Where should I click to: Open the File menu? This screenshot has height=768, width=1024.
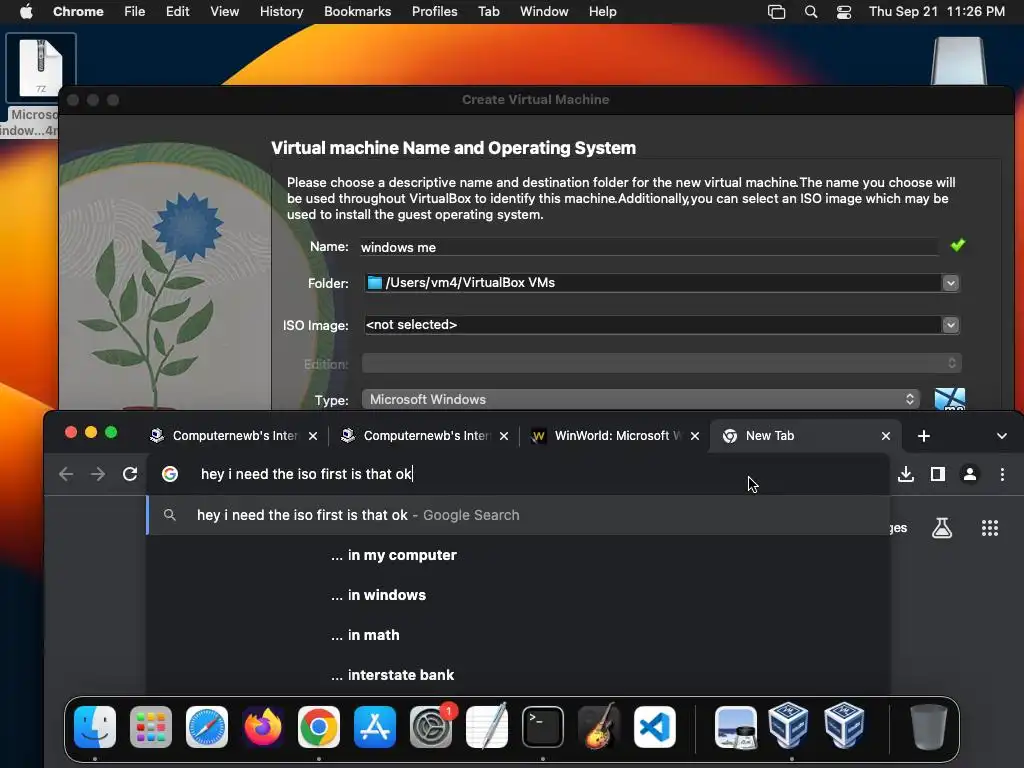135,12
